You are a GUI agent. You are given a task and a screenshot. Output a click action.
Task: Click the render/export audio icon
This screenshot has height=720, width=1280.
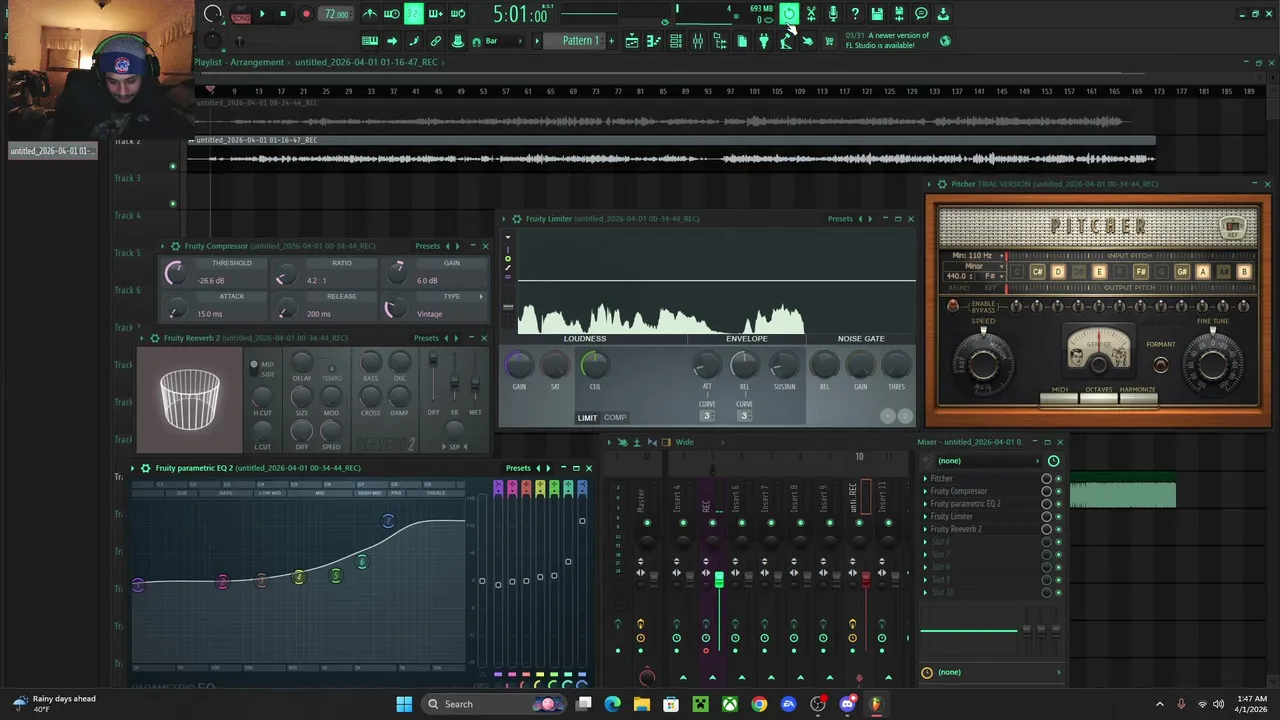[899, 14]
